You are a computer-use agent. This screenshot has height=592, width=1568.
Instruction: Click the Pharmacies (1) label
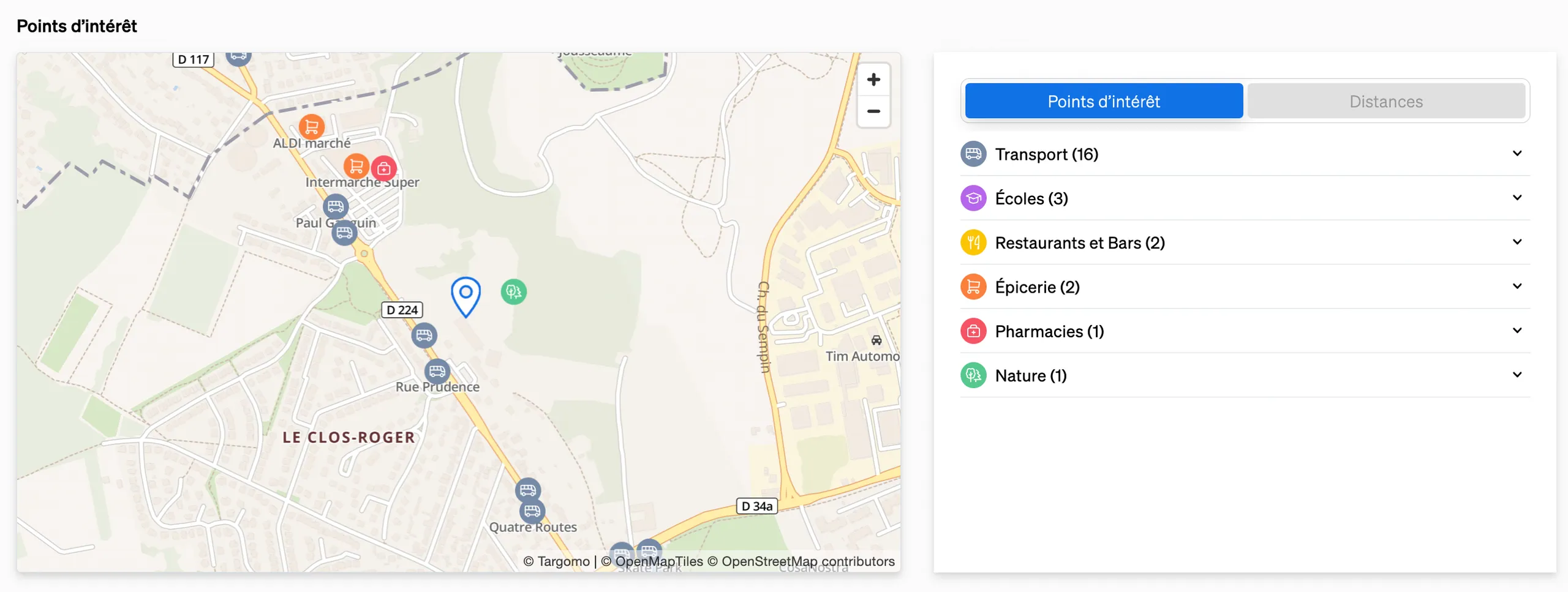click(x=1049, y=331)
